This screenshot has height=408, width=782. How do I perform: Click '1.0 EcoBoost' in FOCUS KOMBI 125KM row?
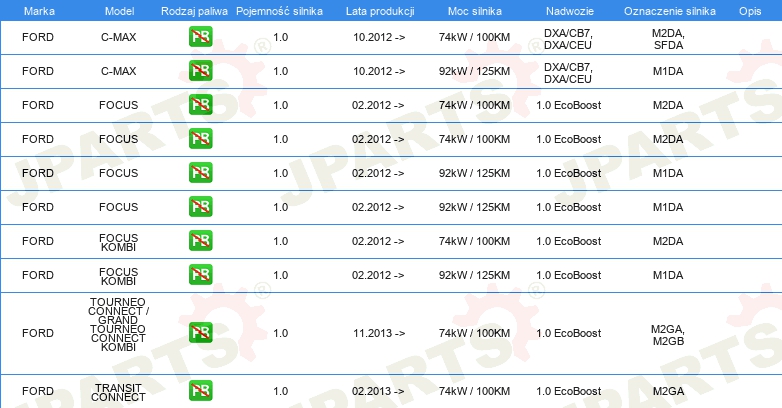tap(569, 275)
